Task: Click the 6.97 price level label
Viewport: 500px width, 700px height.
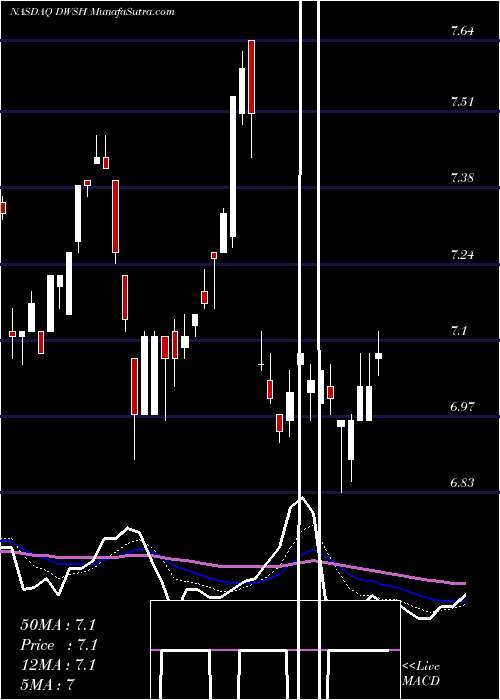Action: pos(462,407)
